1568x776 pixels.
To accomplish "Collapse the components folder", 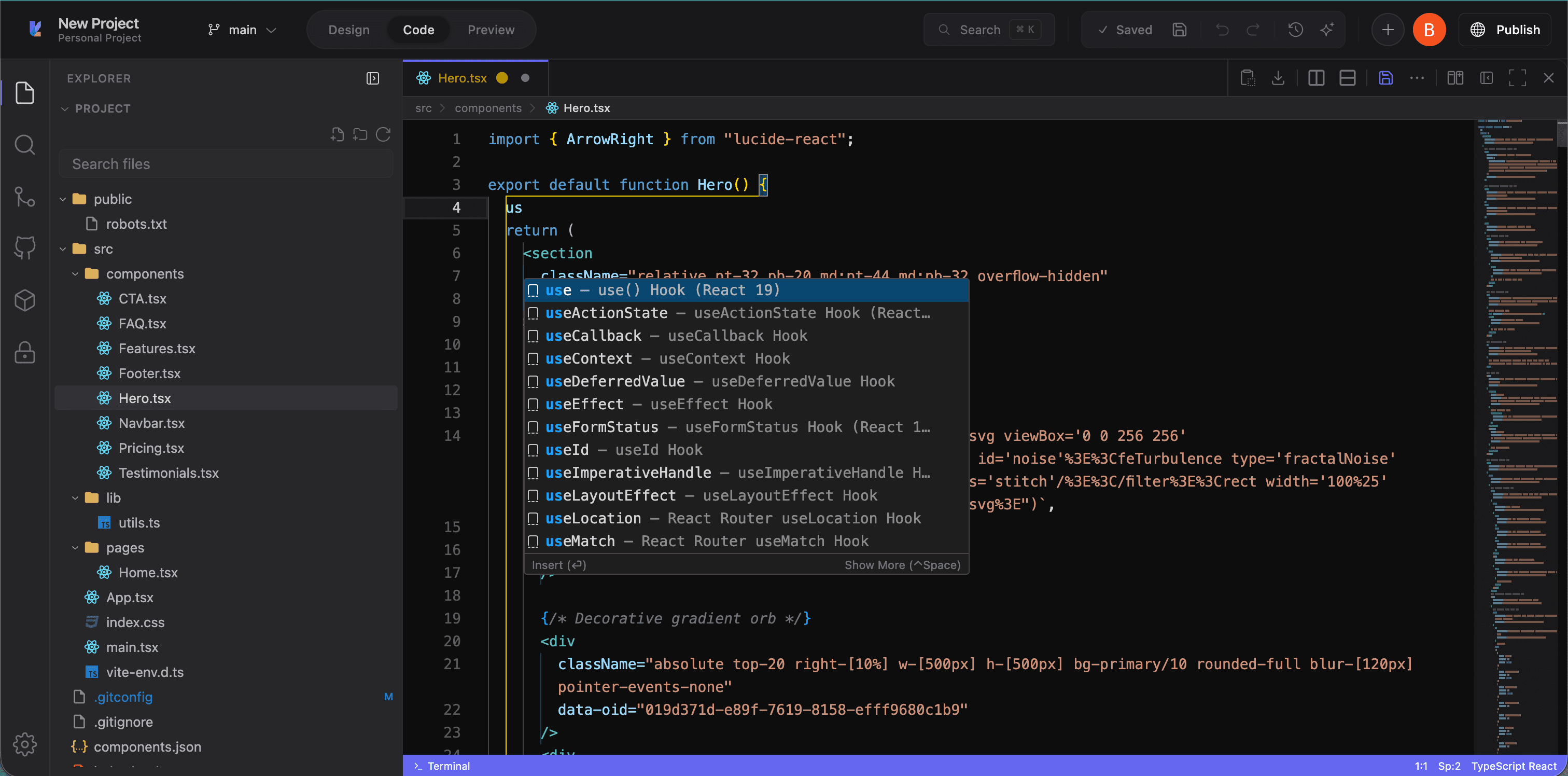I will 75,274.
